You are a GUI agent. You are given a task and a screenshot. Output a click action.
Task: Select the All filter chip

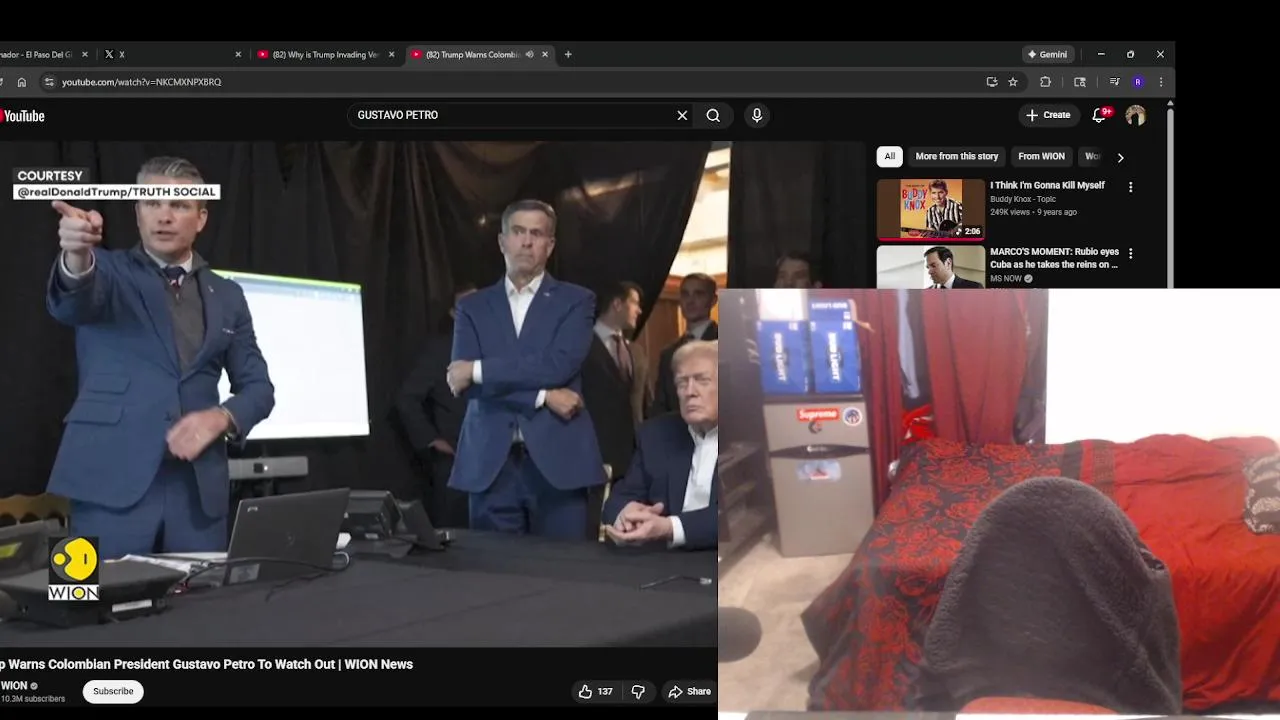(889, 156)
